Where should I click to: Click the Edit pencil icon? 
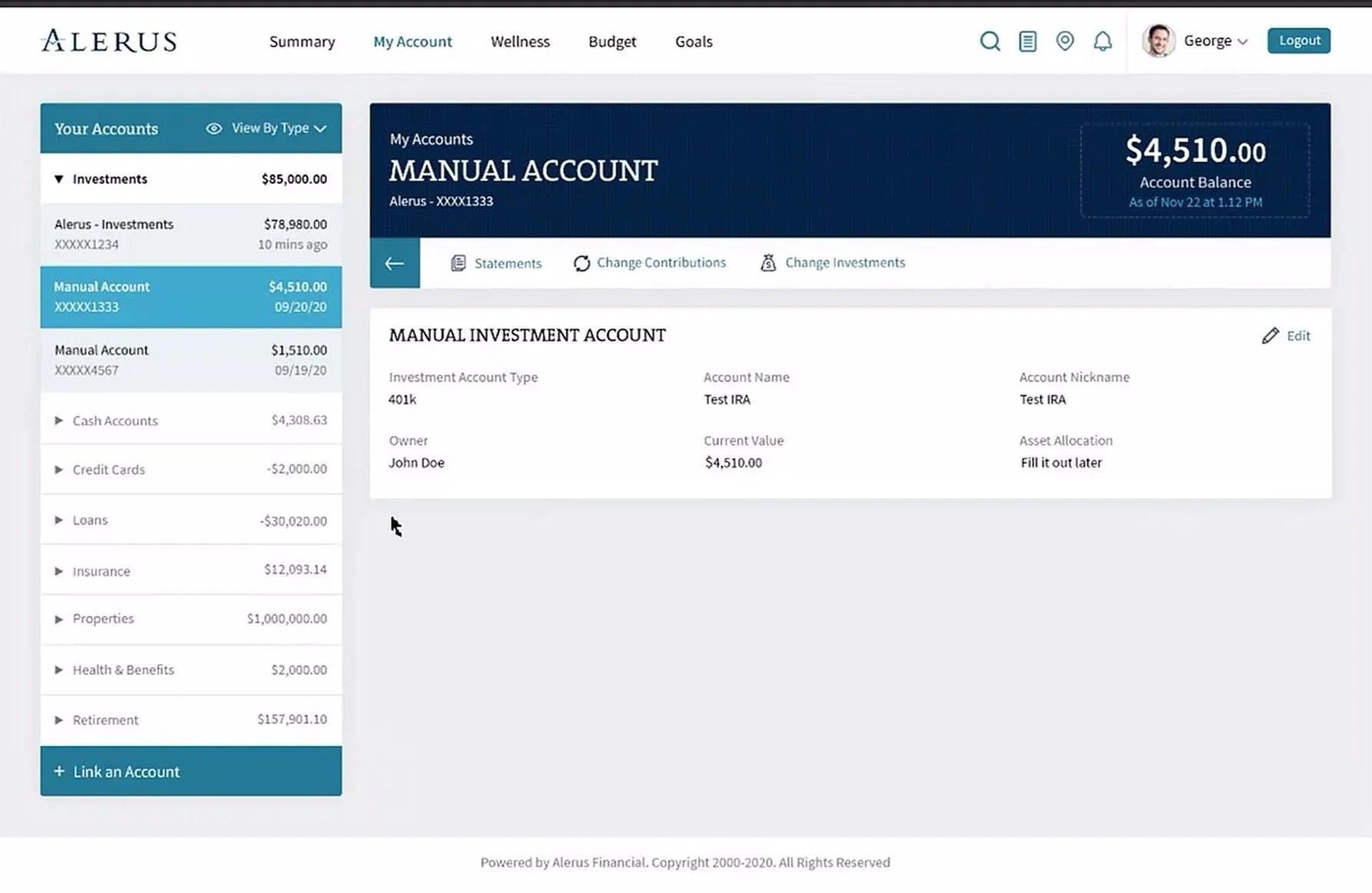[1270, 336]
